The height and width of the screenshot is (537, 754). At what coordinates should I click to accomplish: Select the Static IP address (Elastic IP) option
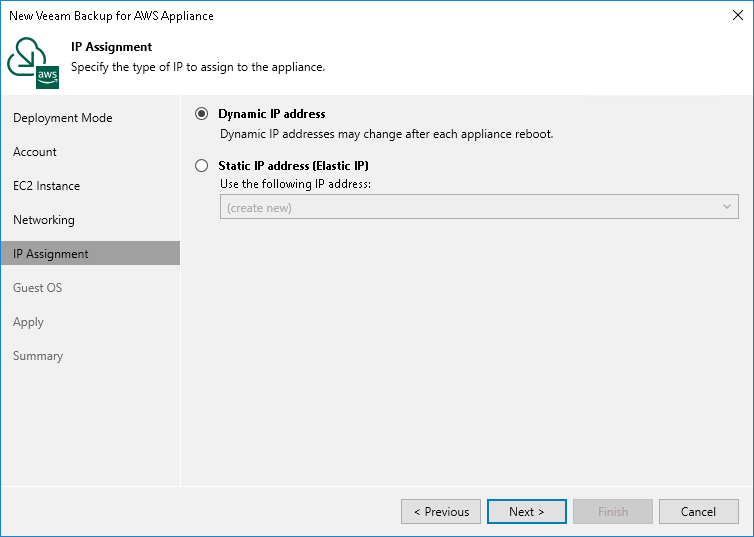202,166
